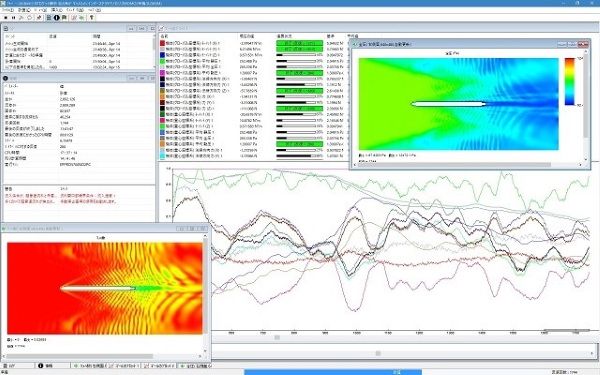Stop the calculation with the square stop icon
The image size is (600, 375).
tap(5, 18)
